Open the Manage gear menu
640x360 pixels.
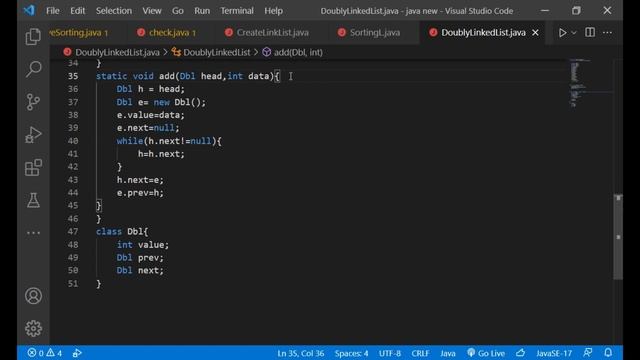33,329
